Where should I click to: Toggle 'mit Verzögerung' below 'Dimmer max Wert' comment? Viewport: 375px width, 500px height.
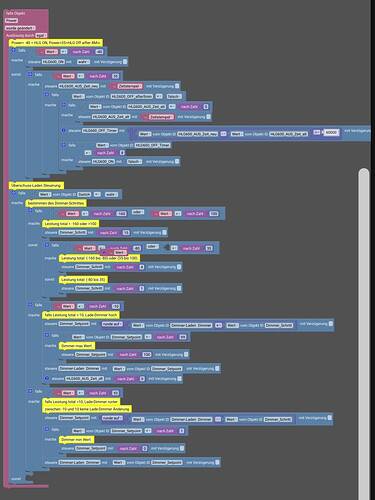[186, 354]
